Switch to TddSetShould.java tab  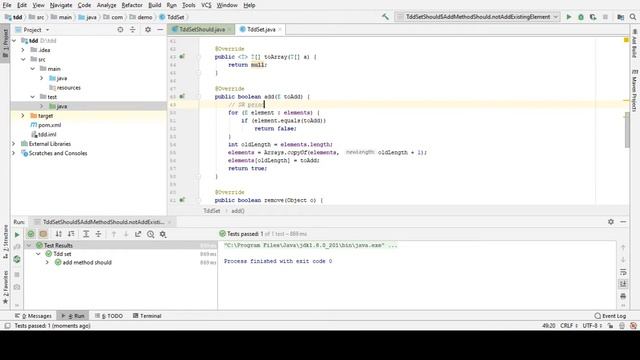point(202,29)
